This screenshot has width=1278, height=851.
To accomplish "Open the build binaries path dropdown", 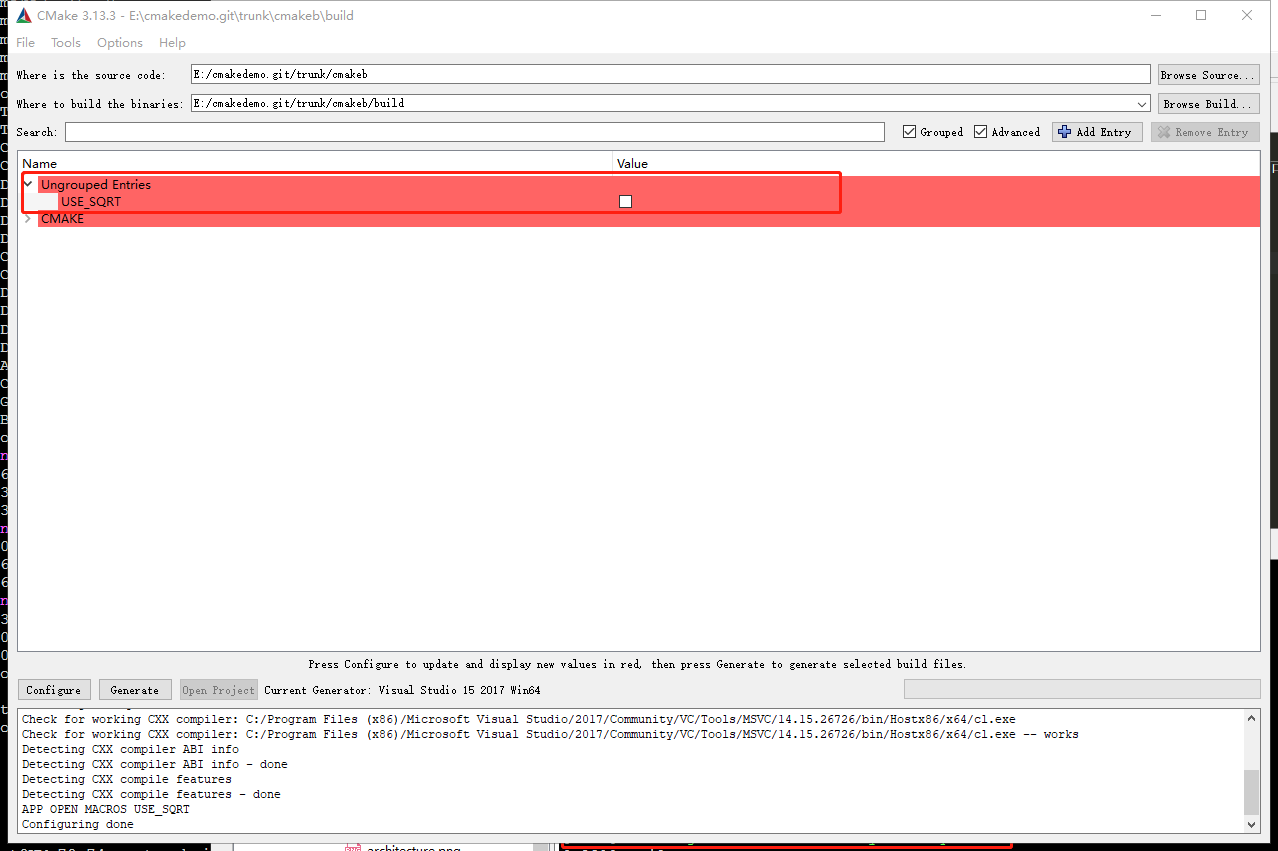I will coord(1143,104).
